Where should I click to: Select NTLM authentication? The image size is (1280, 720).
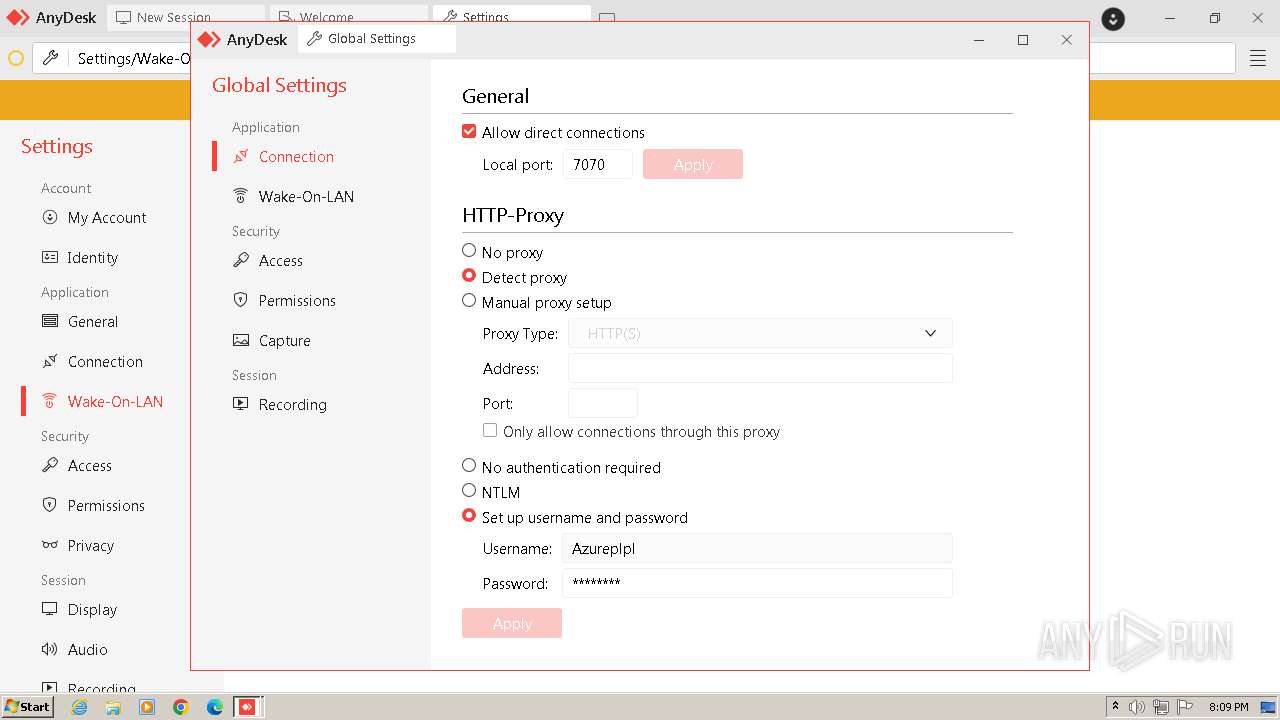point(469,490)
